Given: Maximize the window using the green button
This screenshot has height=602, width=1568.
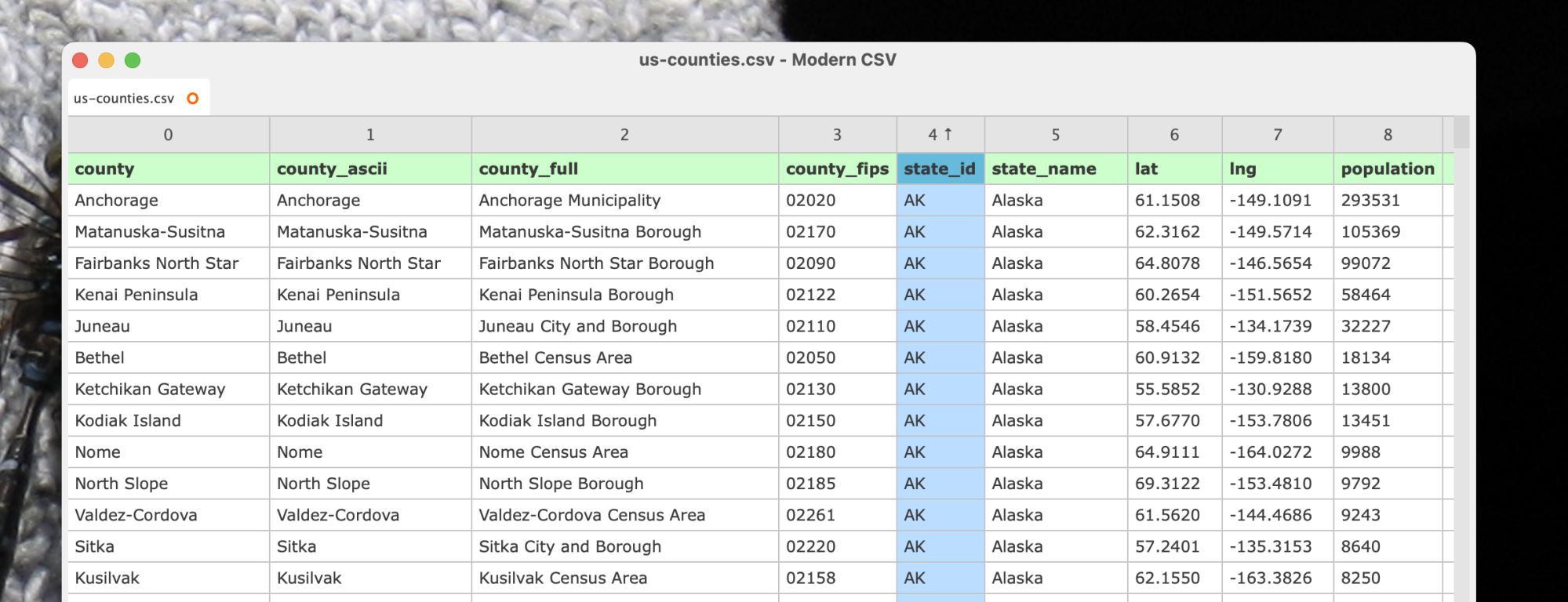Looking at the screenshot, I should coord(133,60).
